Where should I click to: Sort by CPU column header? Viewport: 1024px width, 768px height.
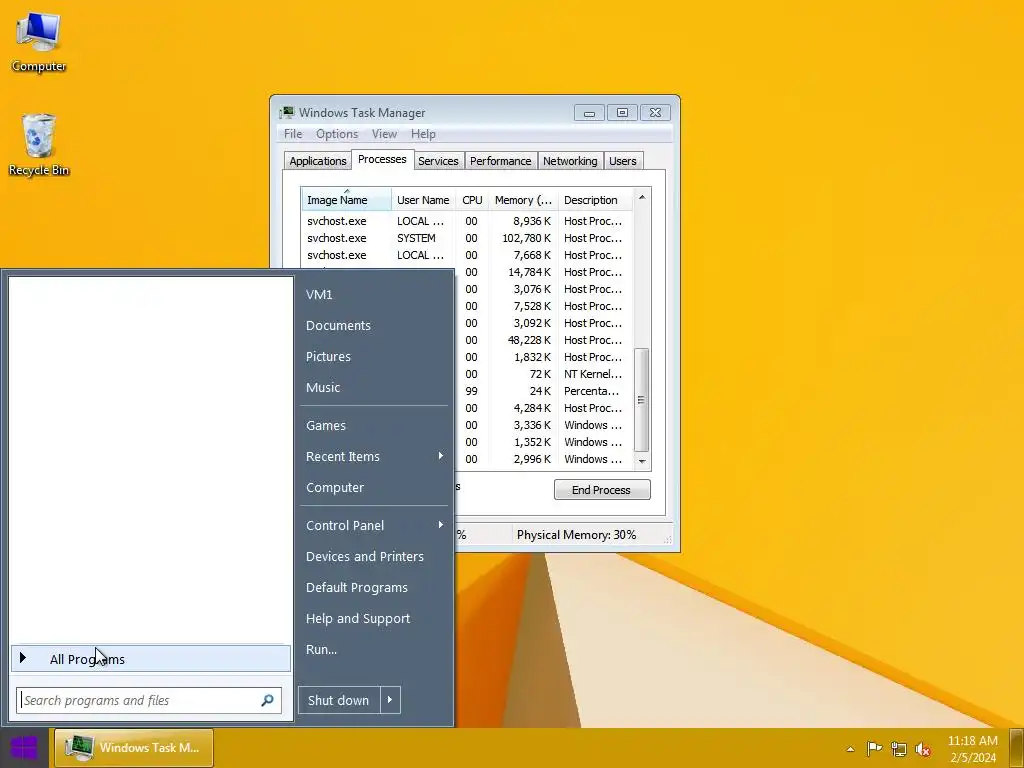pos(472,200)
